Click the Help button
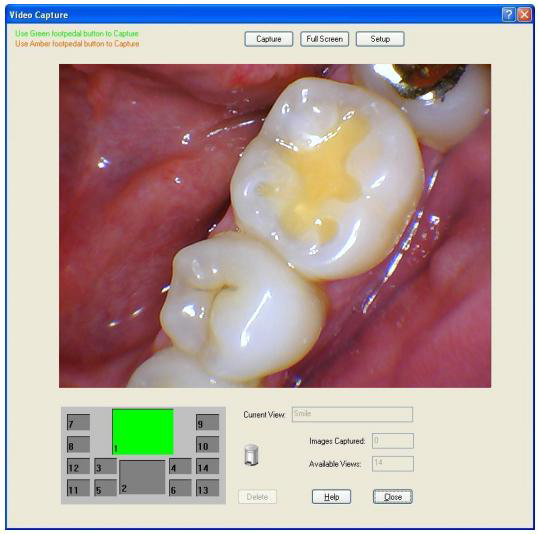 click(x=331, y=497)
